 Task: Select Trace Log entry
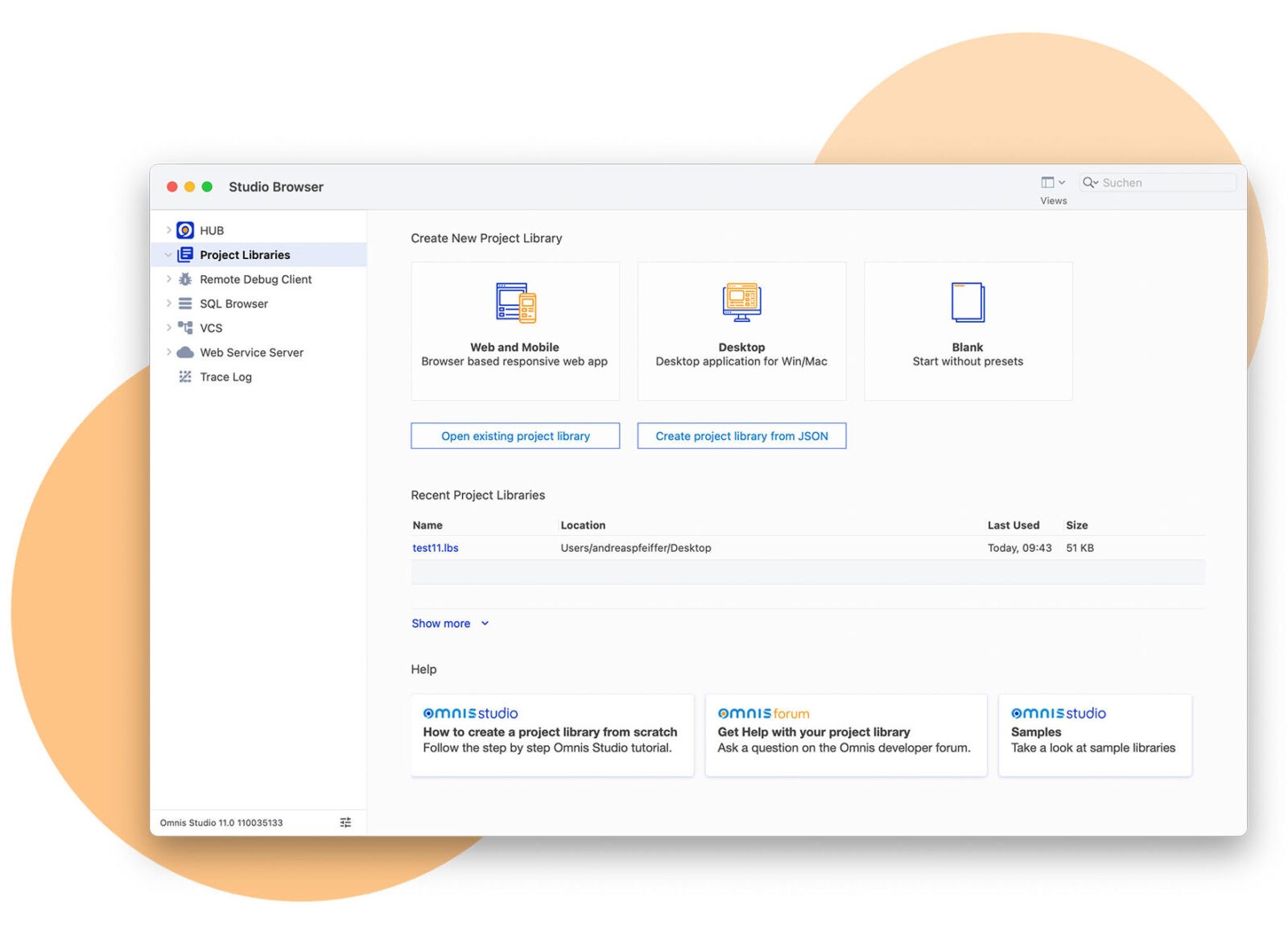click(225, 377)
